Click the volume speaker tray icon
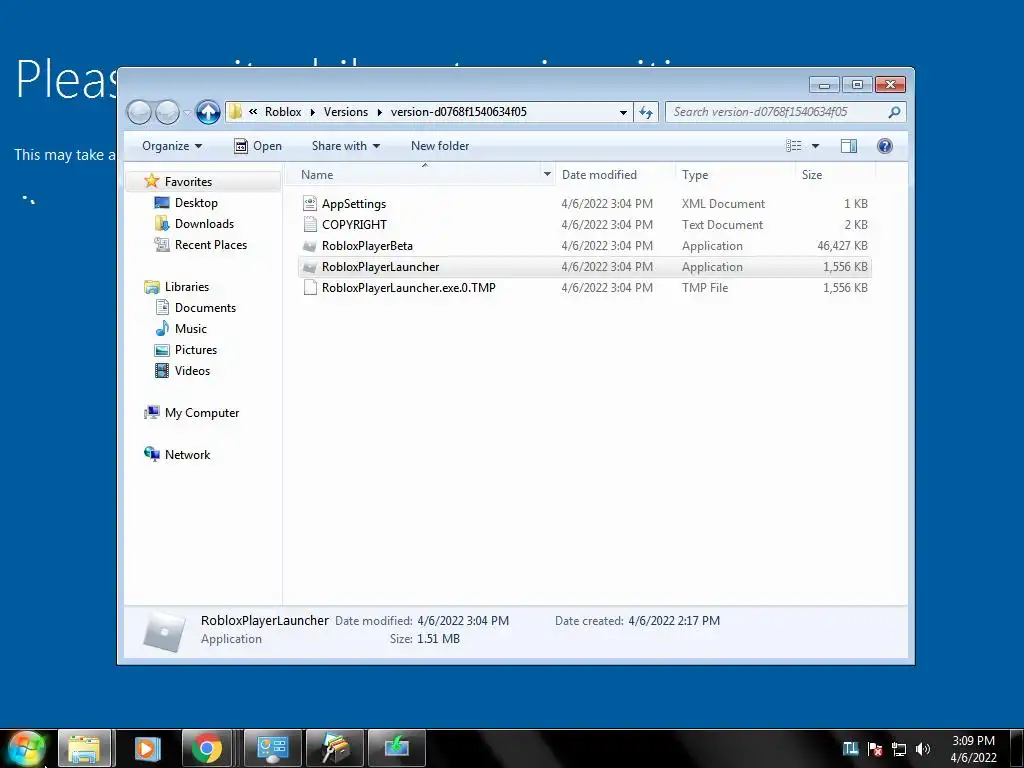 coord(923,749)
